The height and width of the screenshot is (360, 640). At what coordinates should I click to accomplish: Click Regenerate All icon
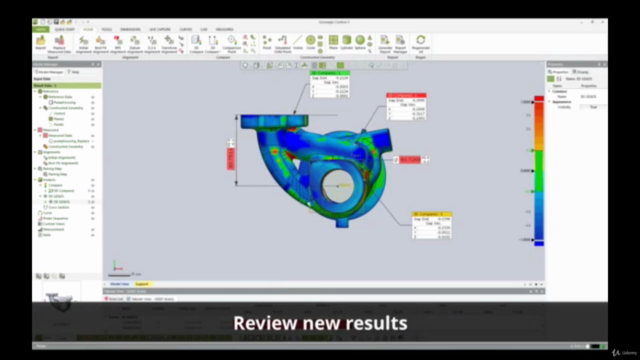(420, 44)
